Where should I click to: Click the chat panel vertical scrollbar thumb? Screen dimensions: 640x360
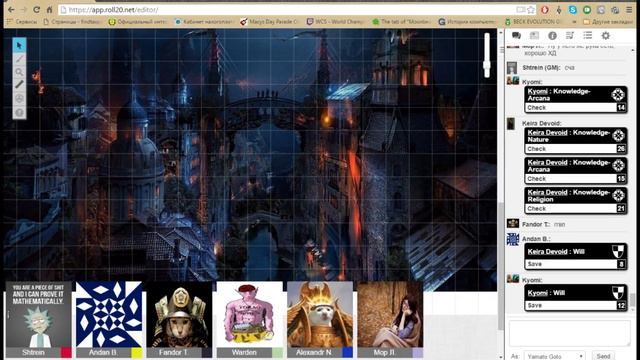(633, 300)
